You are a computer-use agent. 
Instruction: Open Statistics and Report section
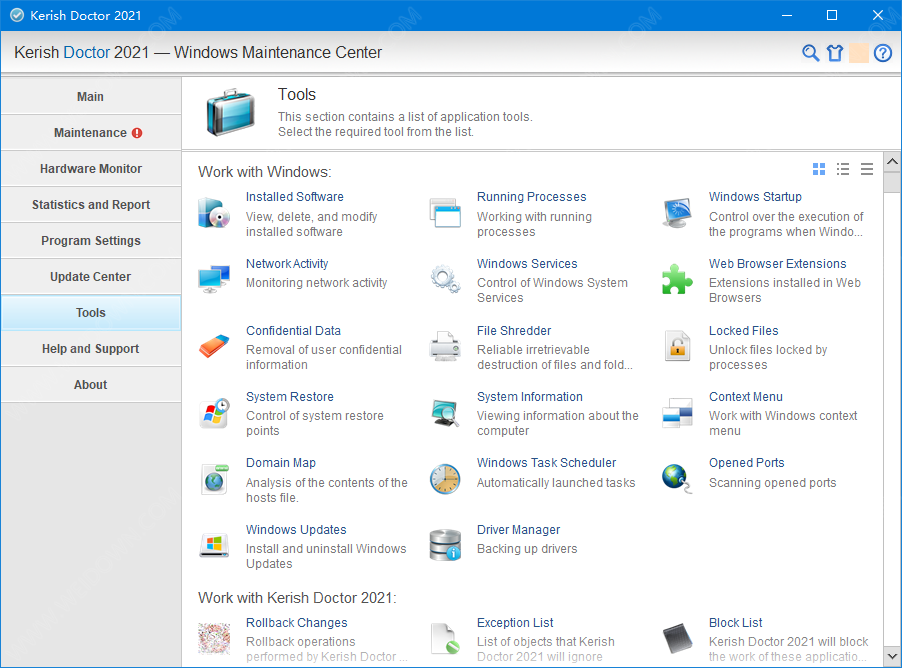pyautogui.click(x=91, y=205)
